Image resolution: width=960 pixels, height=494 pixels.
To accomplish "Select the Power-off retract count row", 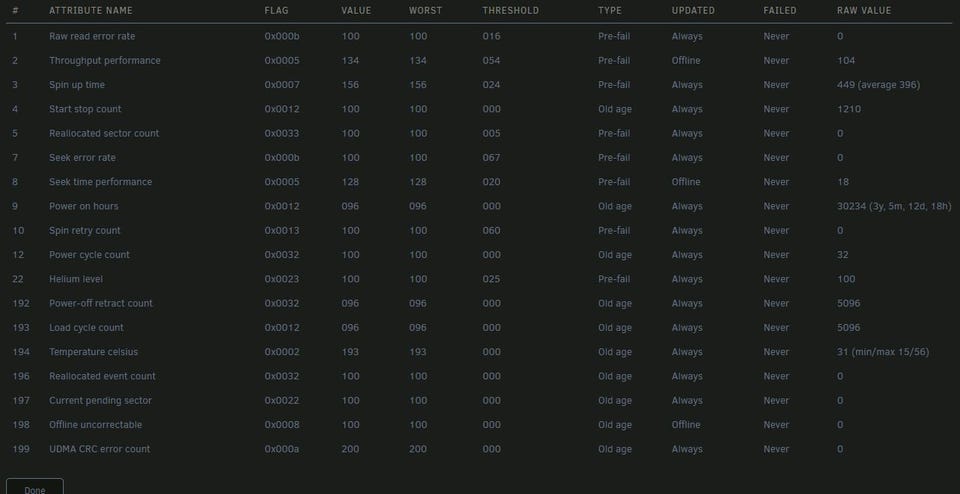I will pyautogui.click(x=479, y=304).
